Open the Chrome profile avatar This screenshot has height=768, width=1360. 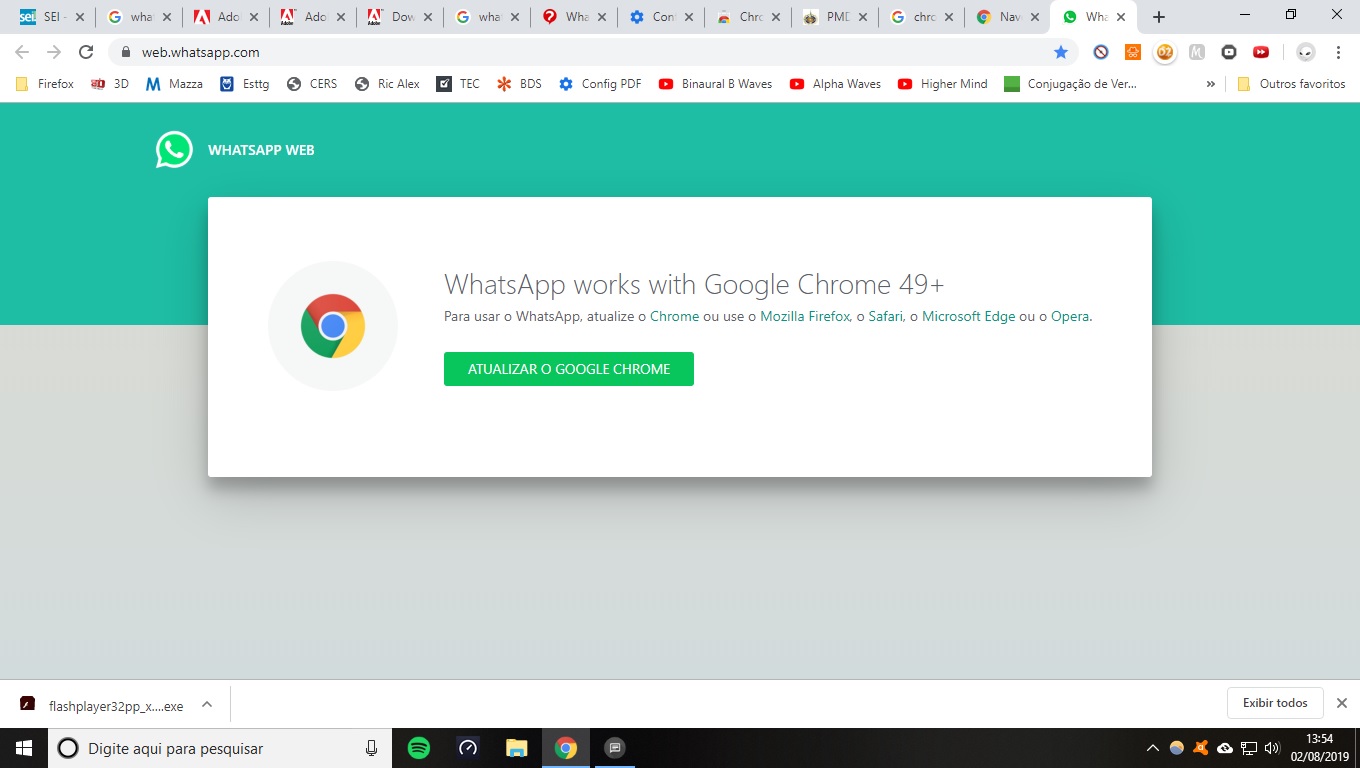pos(1305,52)
